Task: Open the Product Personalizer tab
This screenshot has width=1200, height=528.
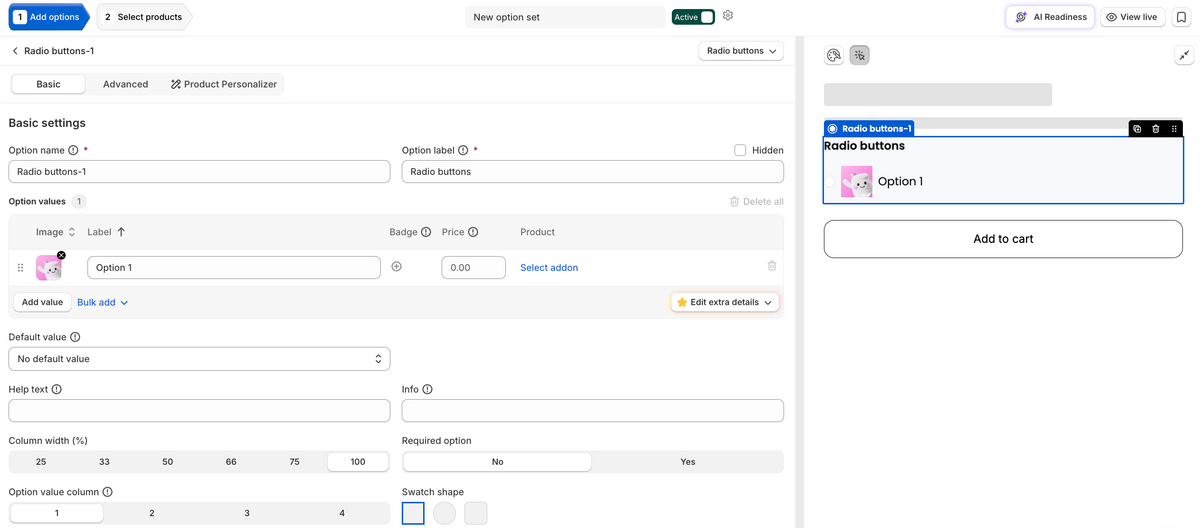Action: point(224,84)
